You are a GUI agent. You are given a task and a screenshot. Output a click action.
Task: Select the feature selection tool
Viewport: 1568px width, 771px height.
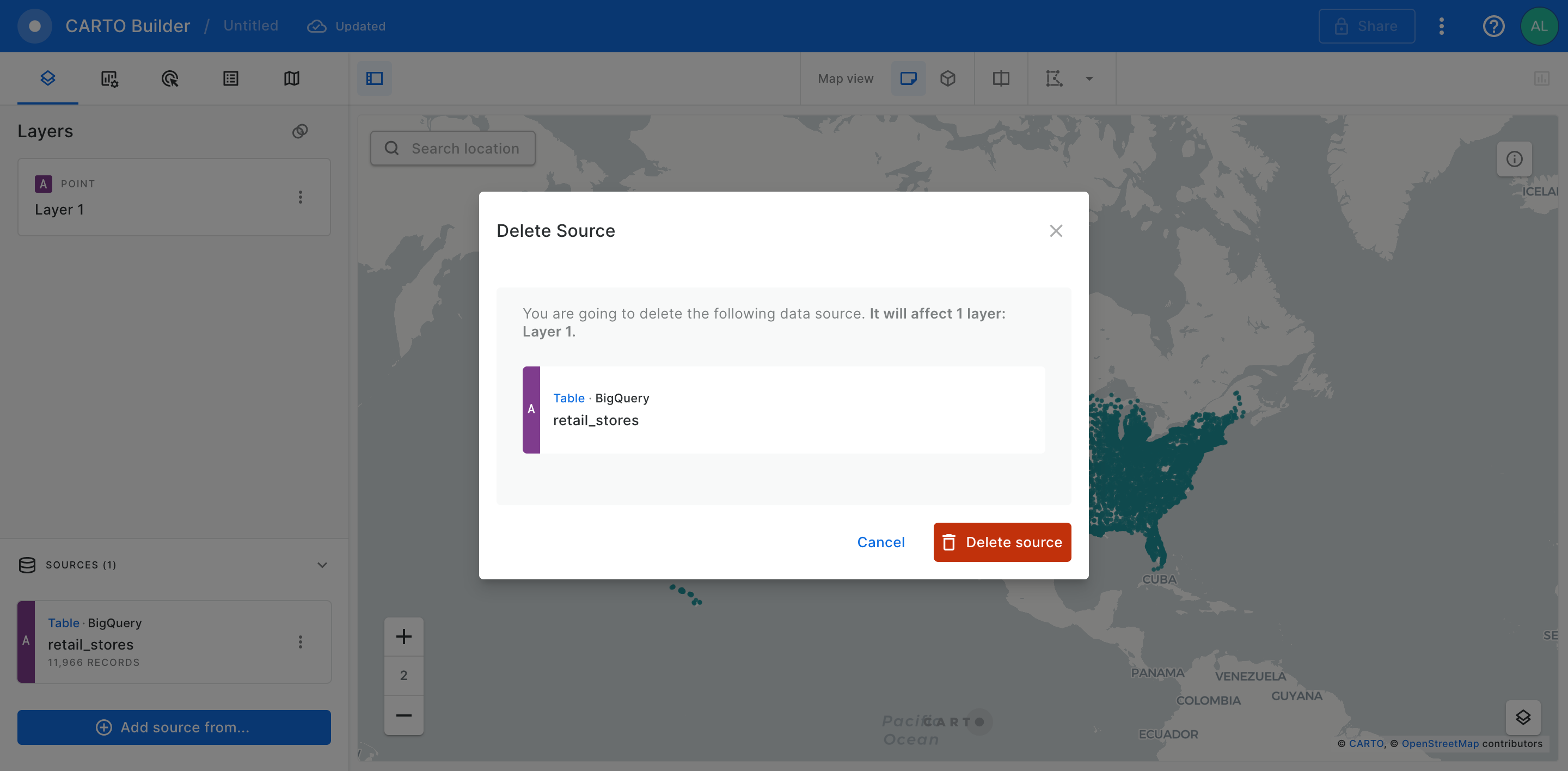point(1053,78)
